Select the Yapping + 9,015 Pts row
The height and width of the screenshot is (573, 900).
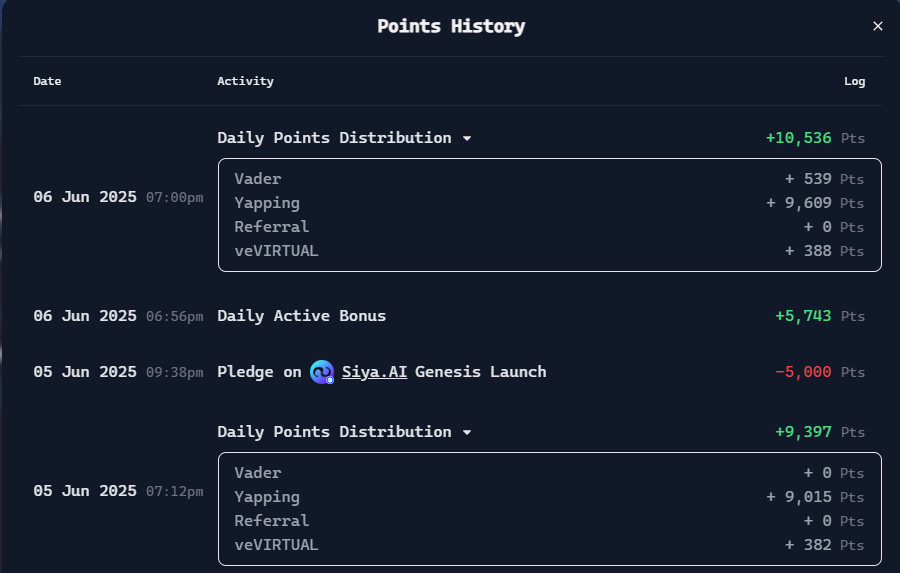click(x=549, y=497)
